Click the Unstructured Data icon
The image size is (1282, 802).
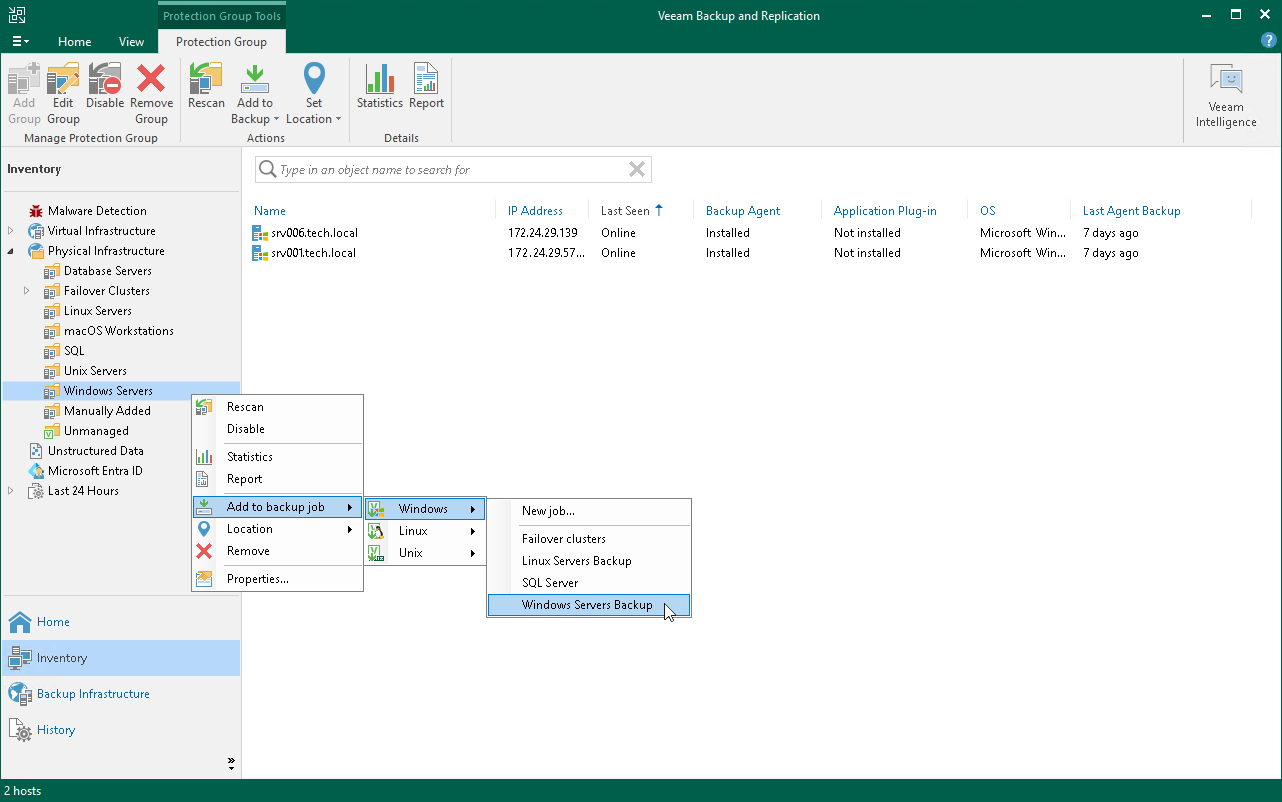(x=36, y=451)
